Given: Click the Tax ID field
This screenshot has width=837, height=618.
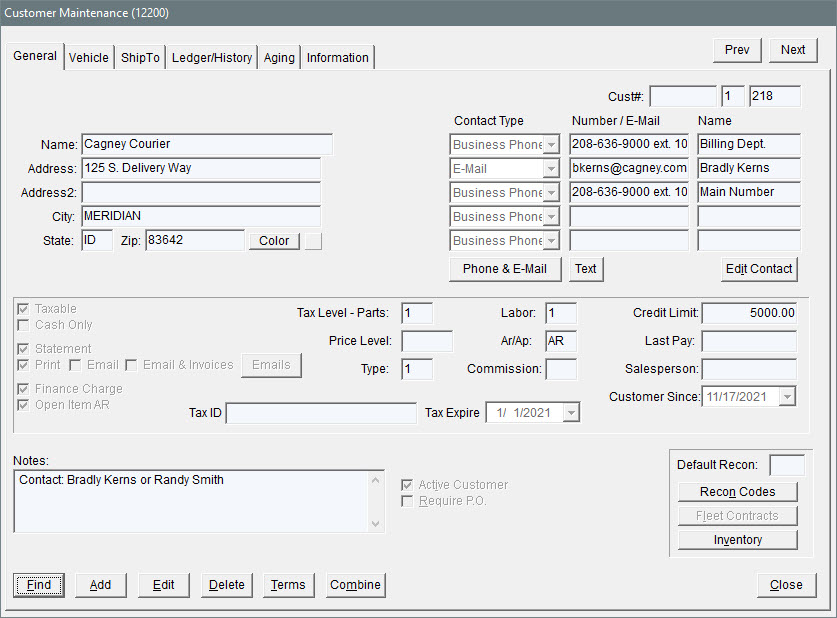Looking at the screenshot, I should coord(321,413).
